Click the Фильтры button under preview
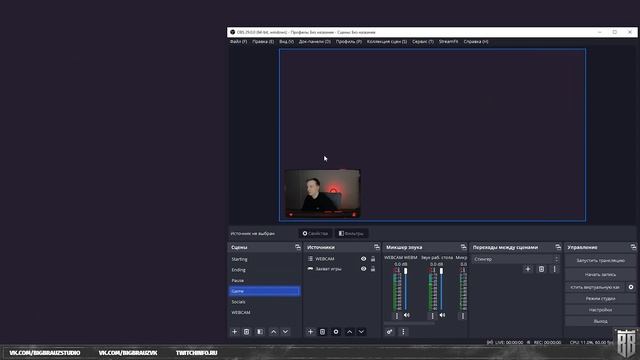This screenshot has height=360, width=640. (351, 233)
